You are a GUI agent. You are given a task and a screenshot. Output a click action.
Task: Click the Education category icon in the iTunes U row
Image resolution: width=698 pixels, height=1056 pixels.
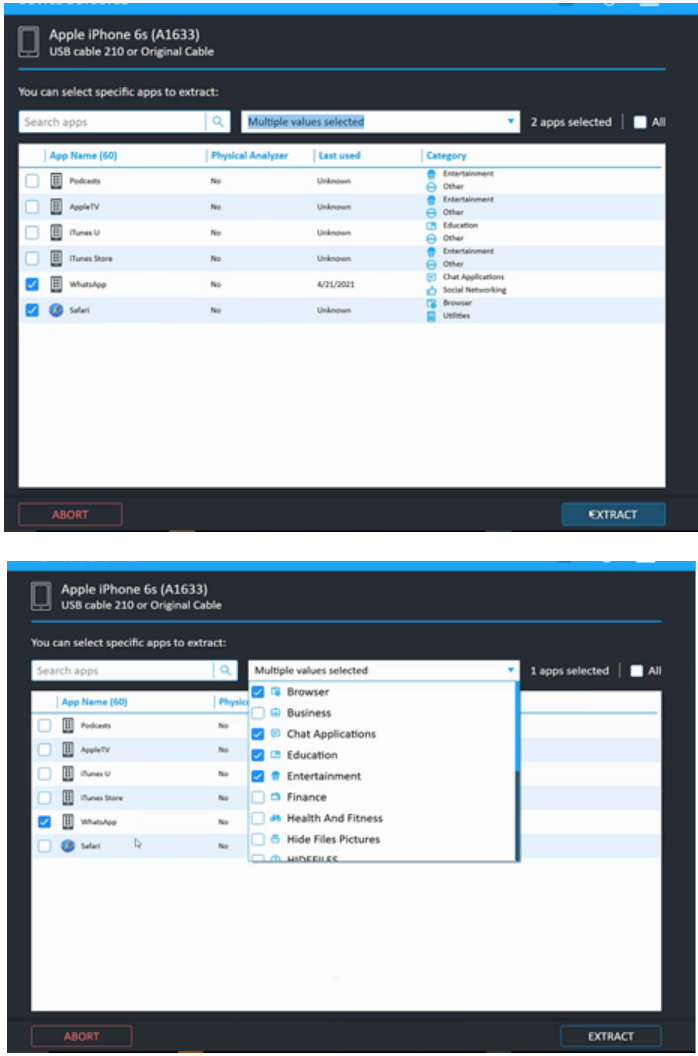click(x=431, y=226)
